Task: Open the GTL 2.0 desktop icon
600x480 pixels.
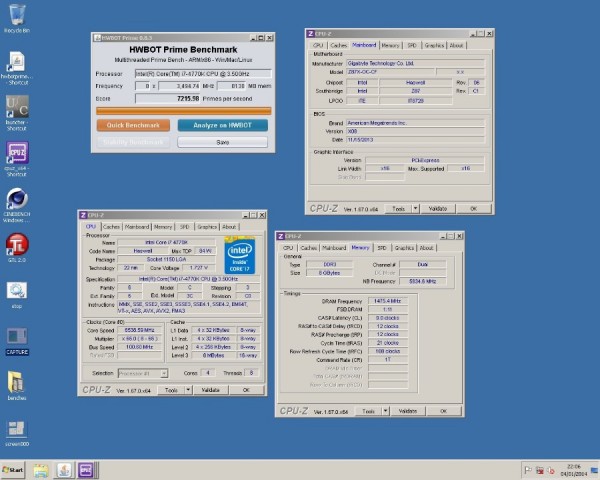Action: click(16, 248)
